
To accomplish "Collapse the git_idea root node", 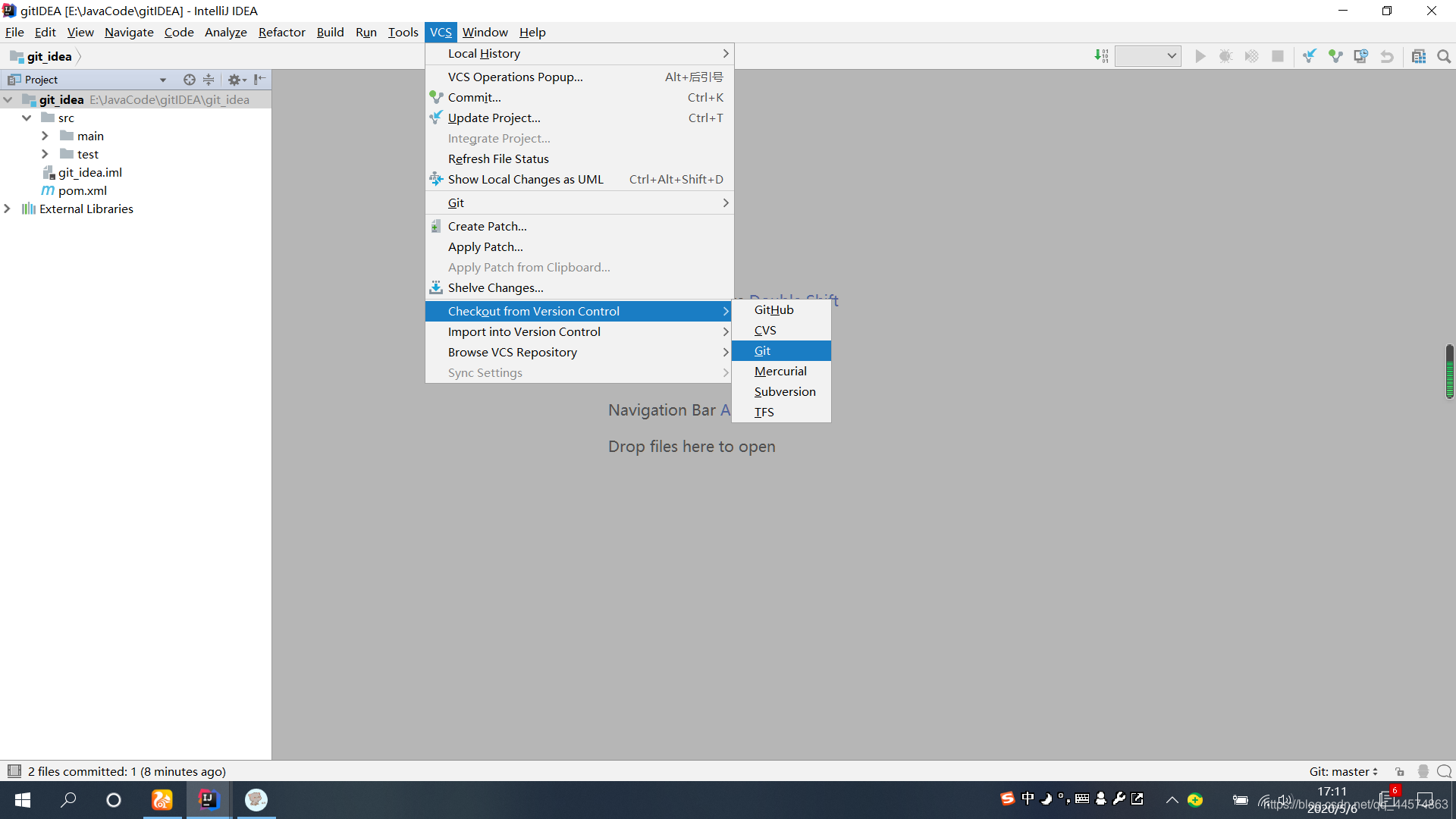I will pyautogui.click(x=8, y=99).
